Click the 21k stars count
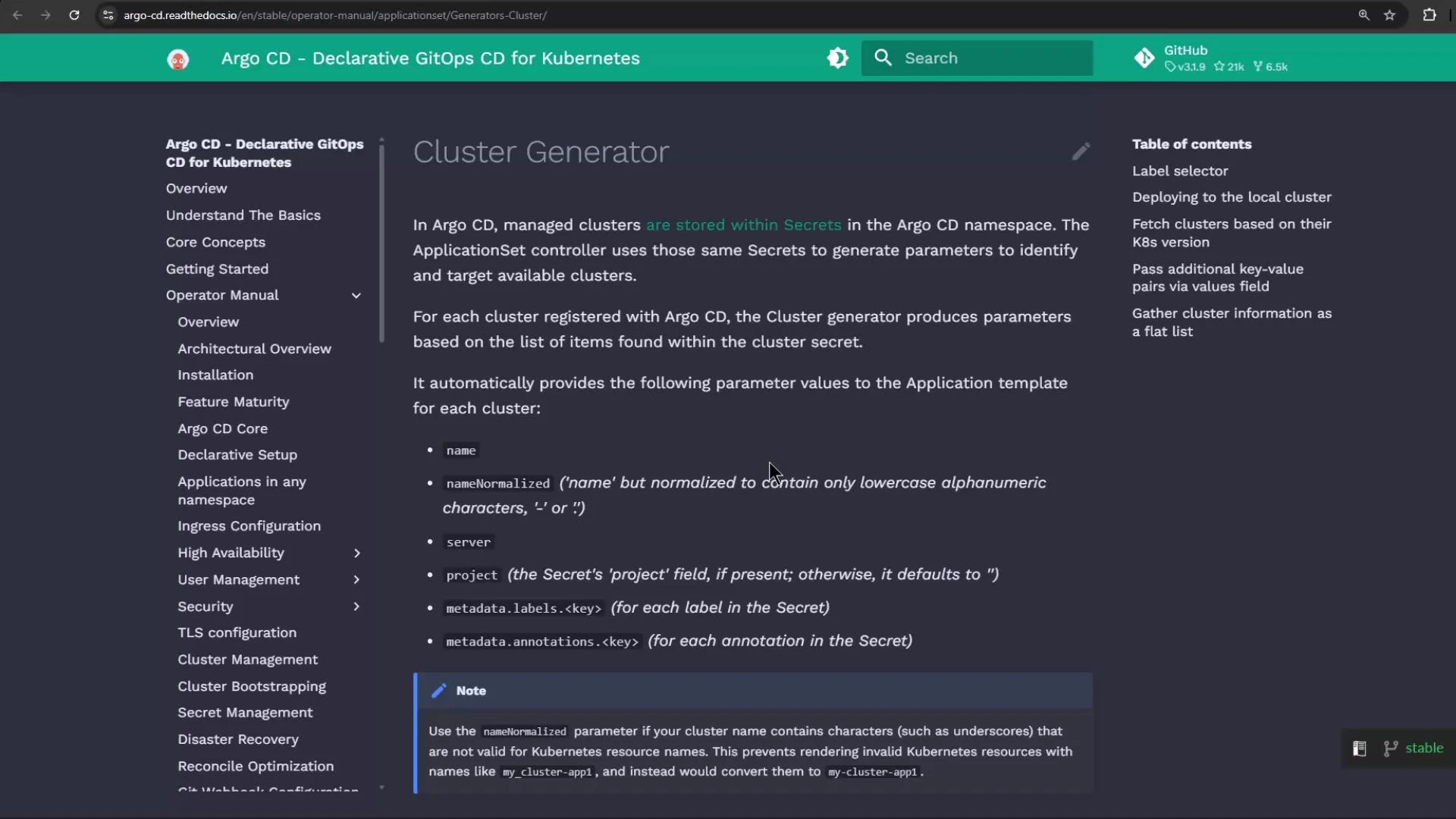This screenshot has width=1456, height=819. coord(1228,67)
